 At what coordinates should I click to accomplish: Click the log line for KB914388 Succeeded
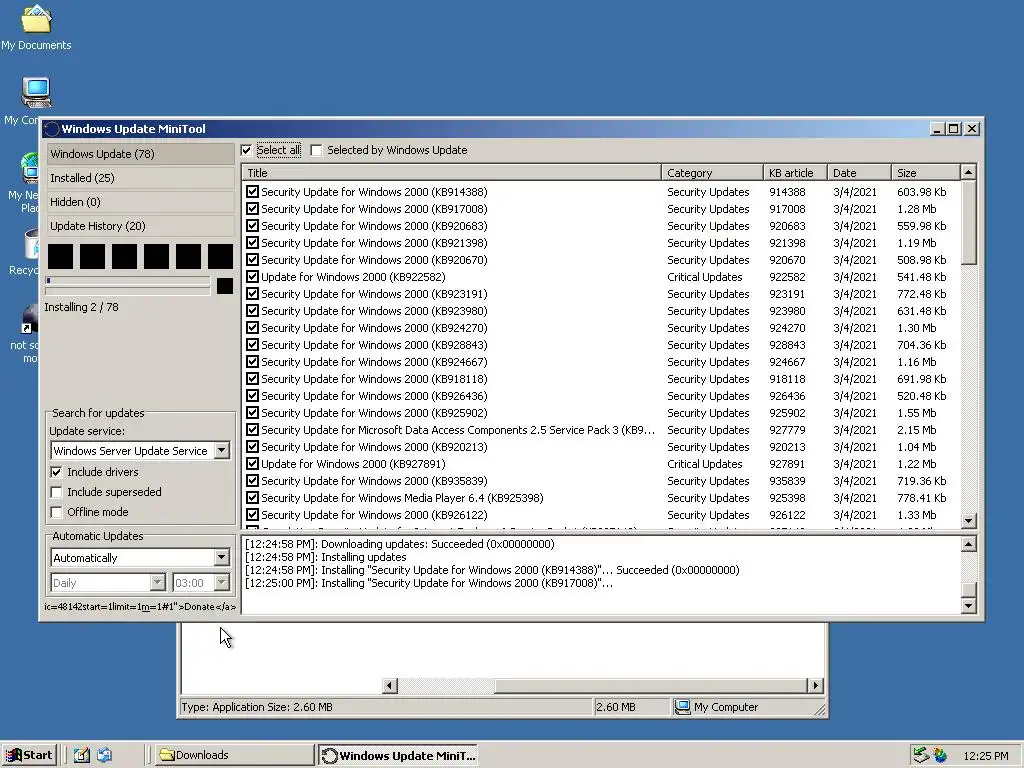coord(492,570)
